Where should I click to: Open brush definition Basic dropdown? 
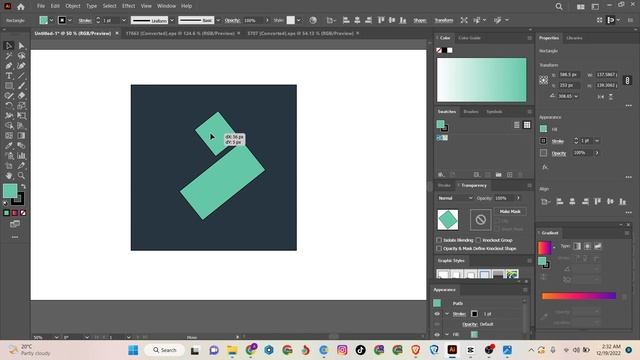pos(218,20)
